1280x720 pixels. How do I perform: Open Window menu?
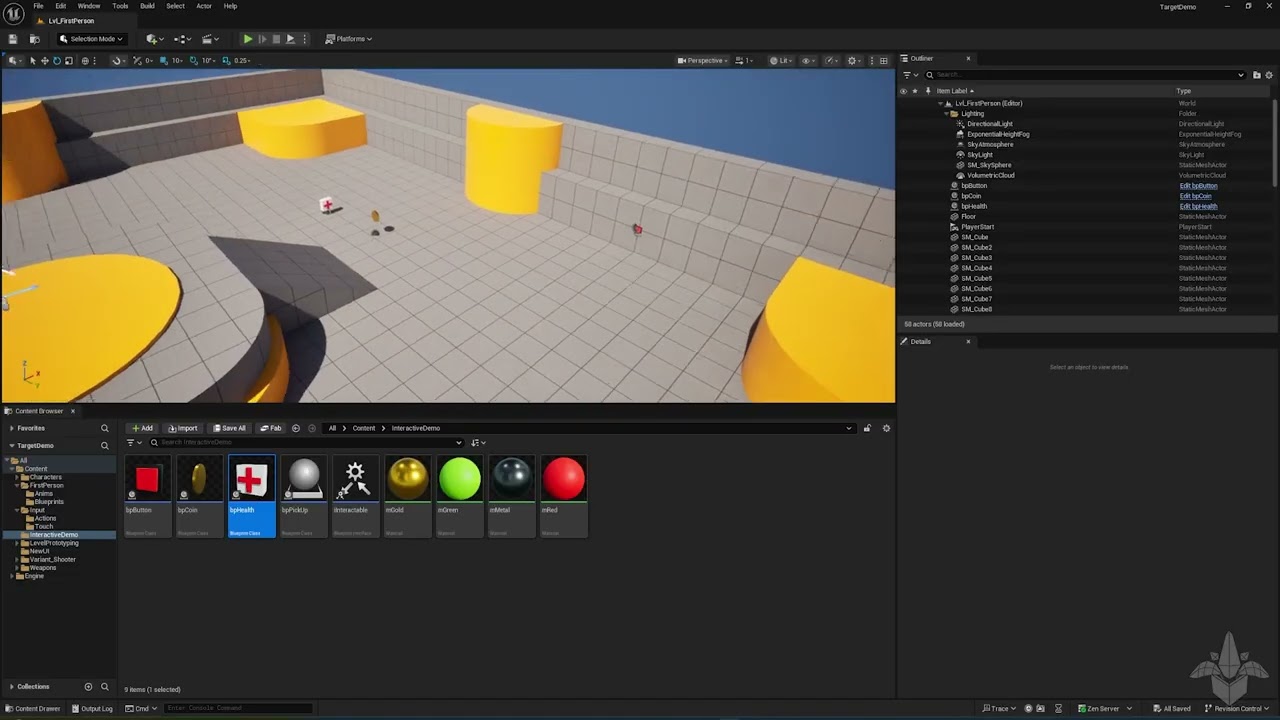pos(89,6)
